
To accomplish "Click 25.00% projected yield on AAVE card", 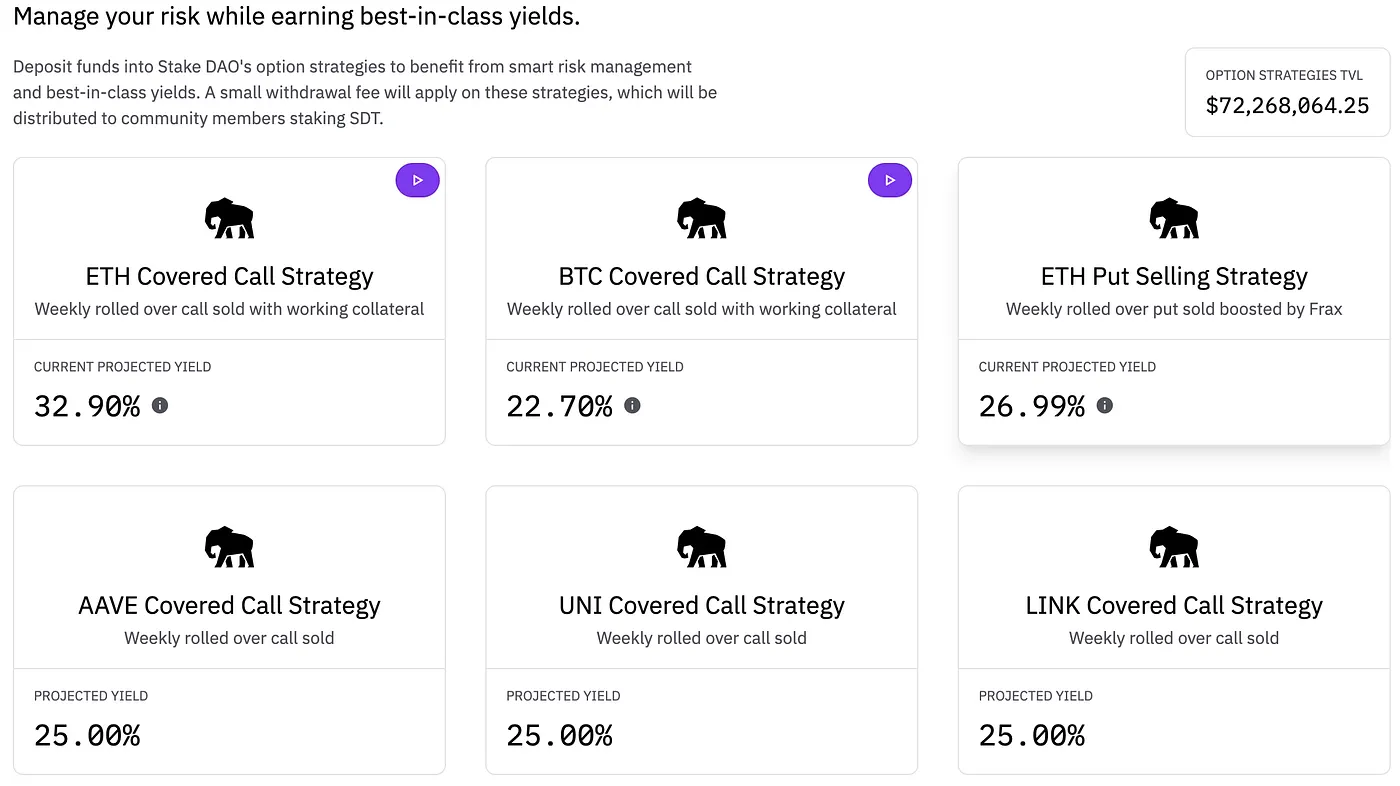I will [x=87, y=735].
